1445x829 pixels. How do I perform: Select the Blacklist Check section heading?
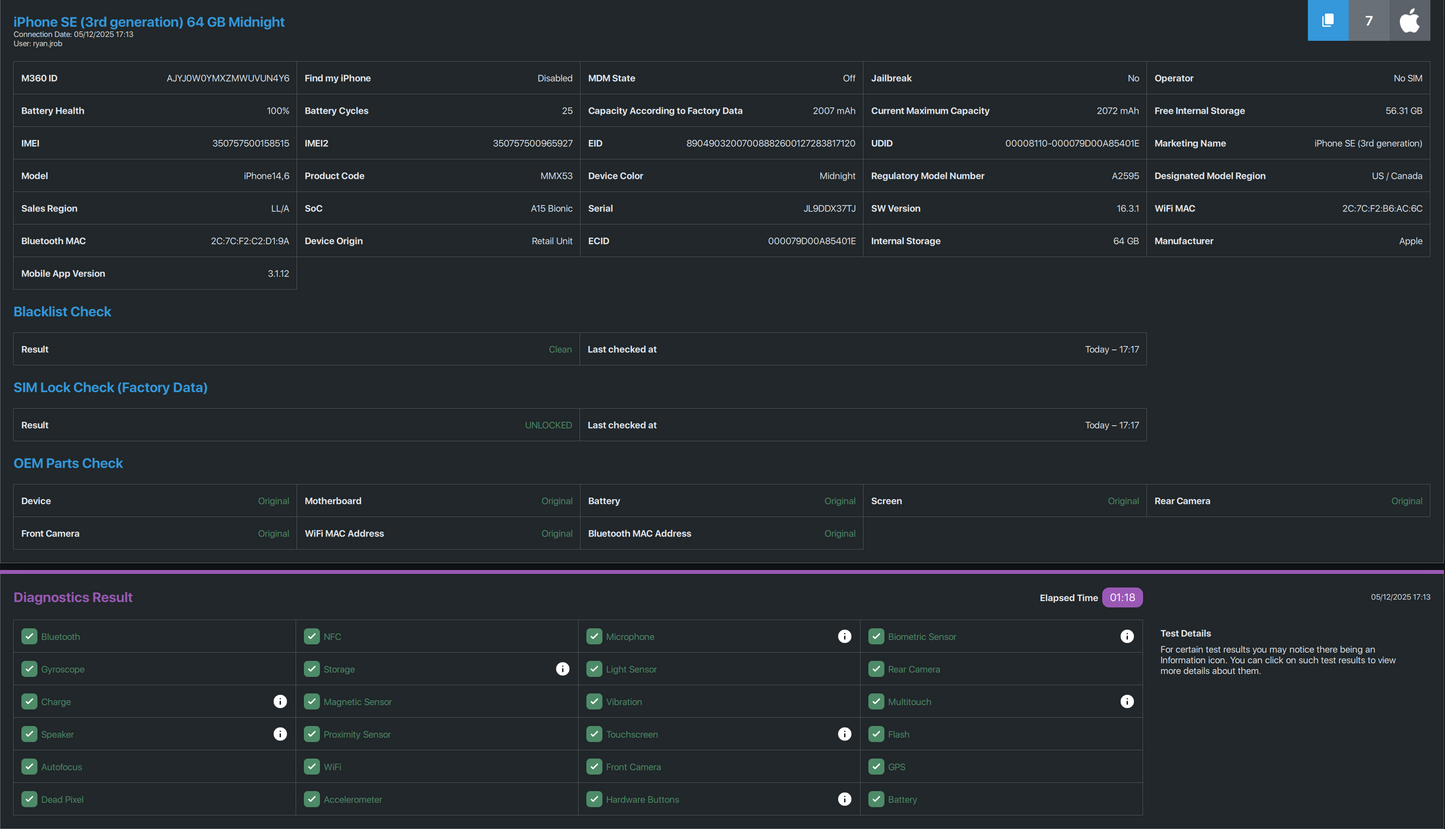tap(62, 312)
